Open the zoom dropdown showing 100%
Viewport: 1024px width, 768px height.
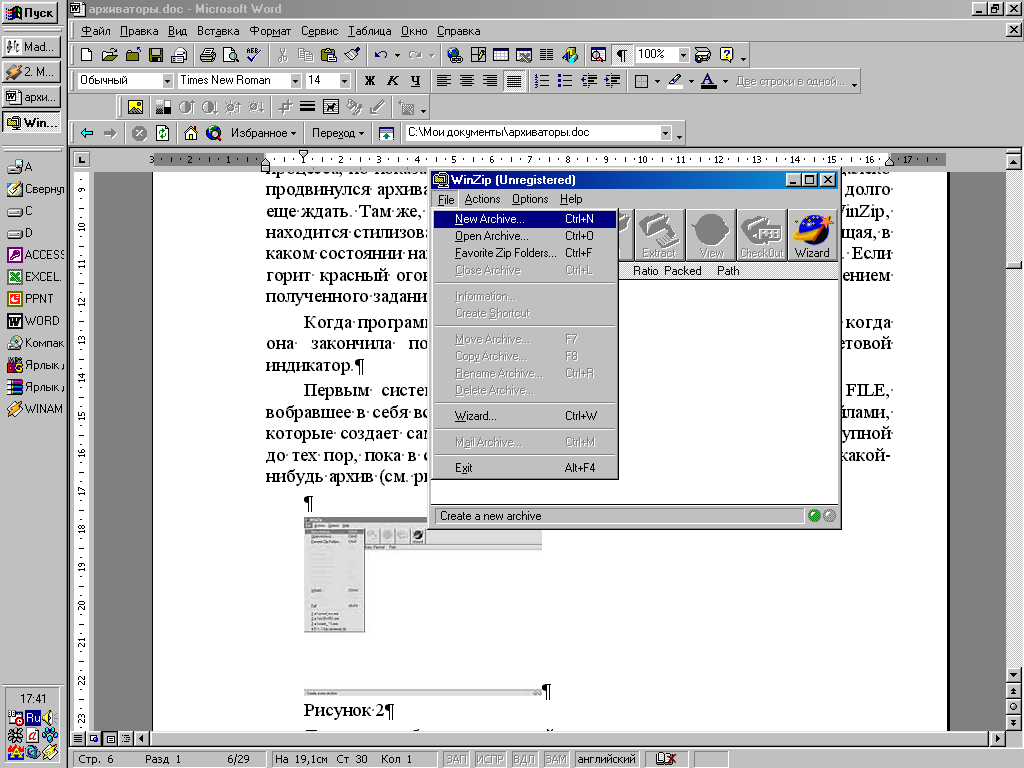pos(683,55)
